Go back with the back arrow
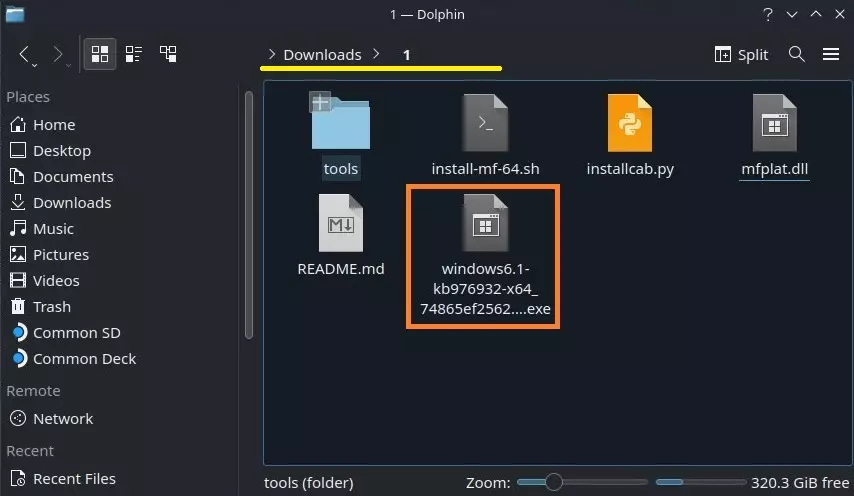This screenshot has width=854, height=496. pos(23,53)
